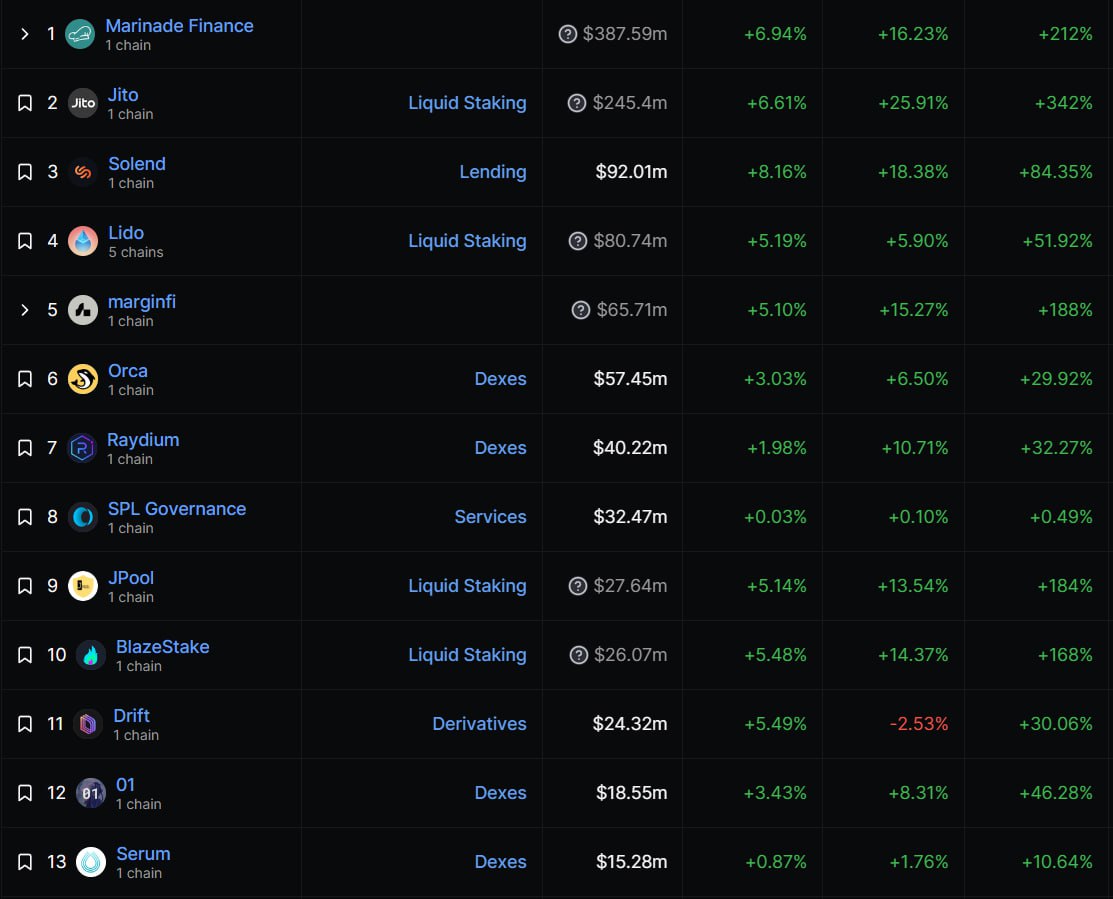Screen dimensions: 1113x899
Task: Open the Lido protocol link
Action: click(x=126, y=232)
